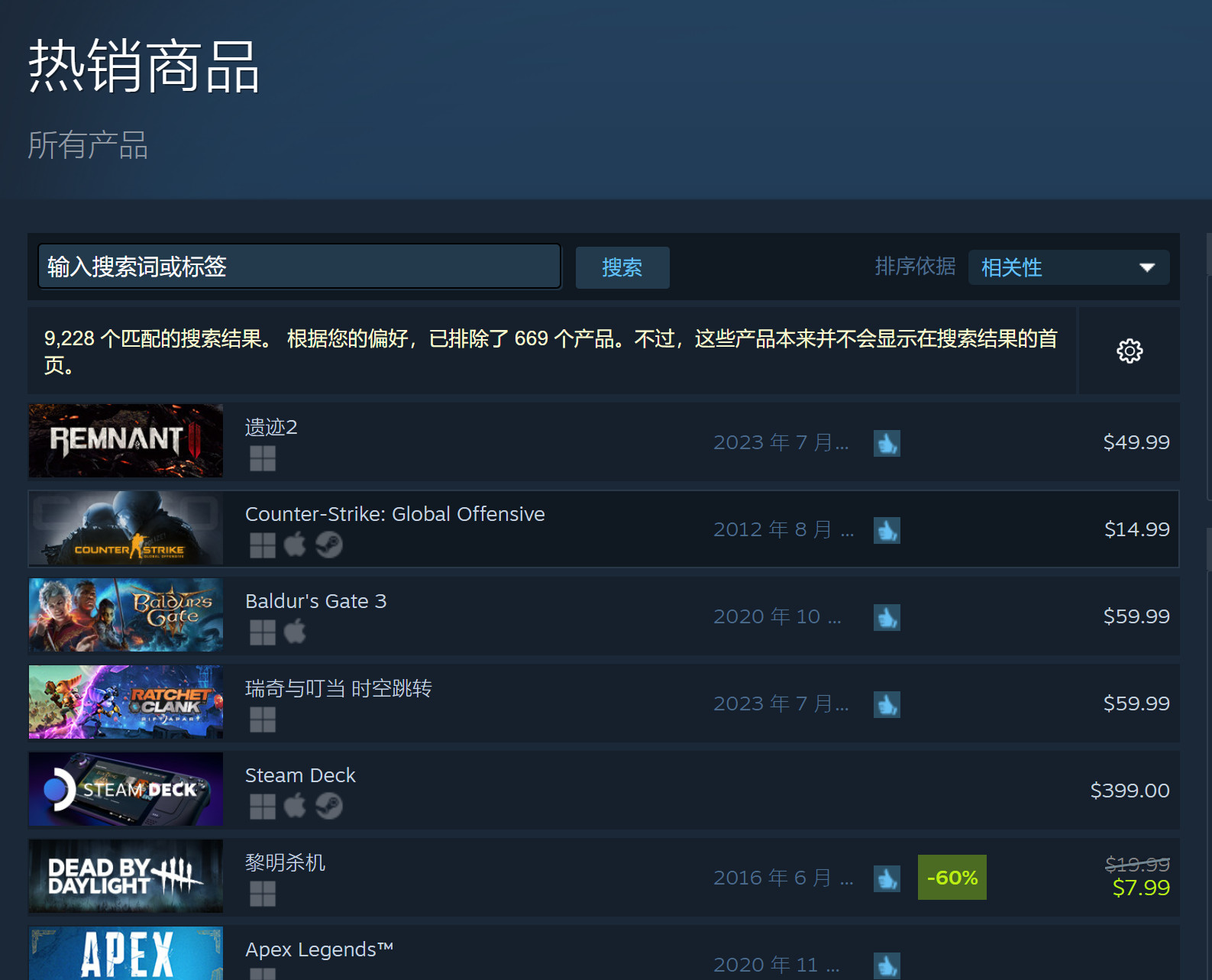Open the Apex Legends™ listing

[318, 949]
